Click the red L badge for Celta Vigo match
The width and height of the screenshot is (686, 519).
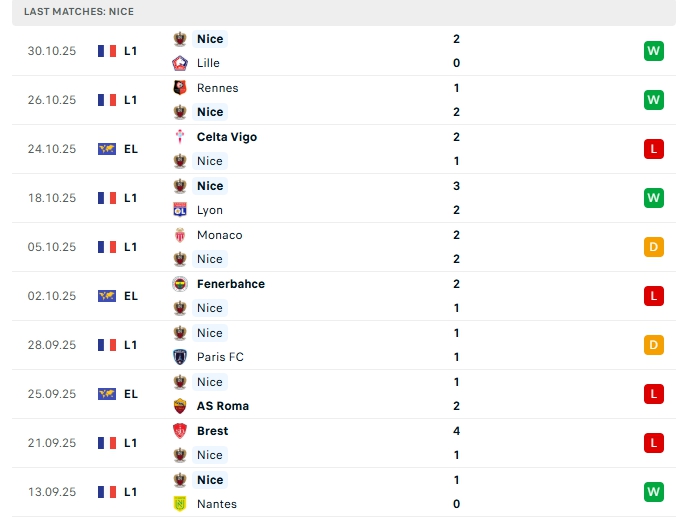(654, 149)
